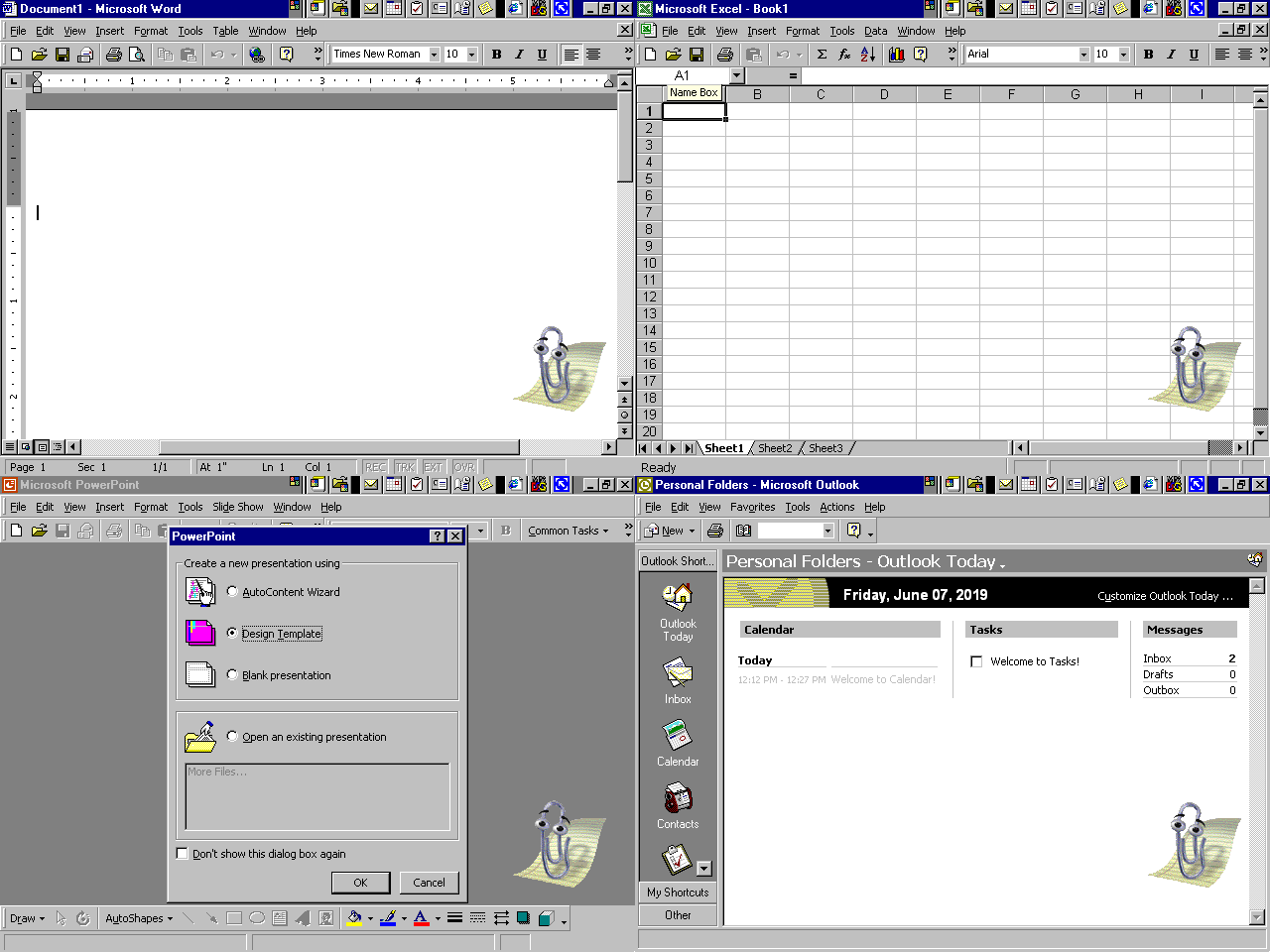This screenshot has height=952, width=1270.
Task: Open the Common Tasks dropdown in PowerPoint
Action: pyautogui.click(x=568, y=531)
